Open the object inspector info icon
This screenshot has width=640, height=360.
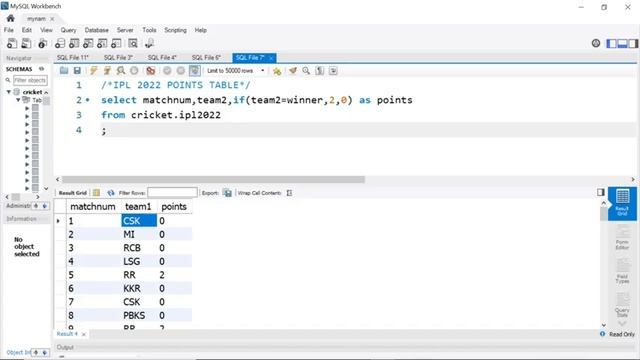click(42, 43)
